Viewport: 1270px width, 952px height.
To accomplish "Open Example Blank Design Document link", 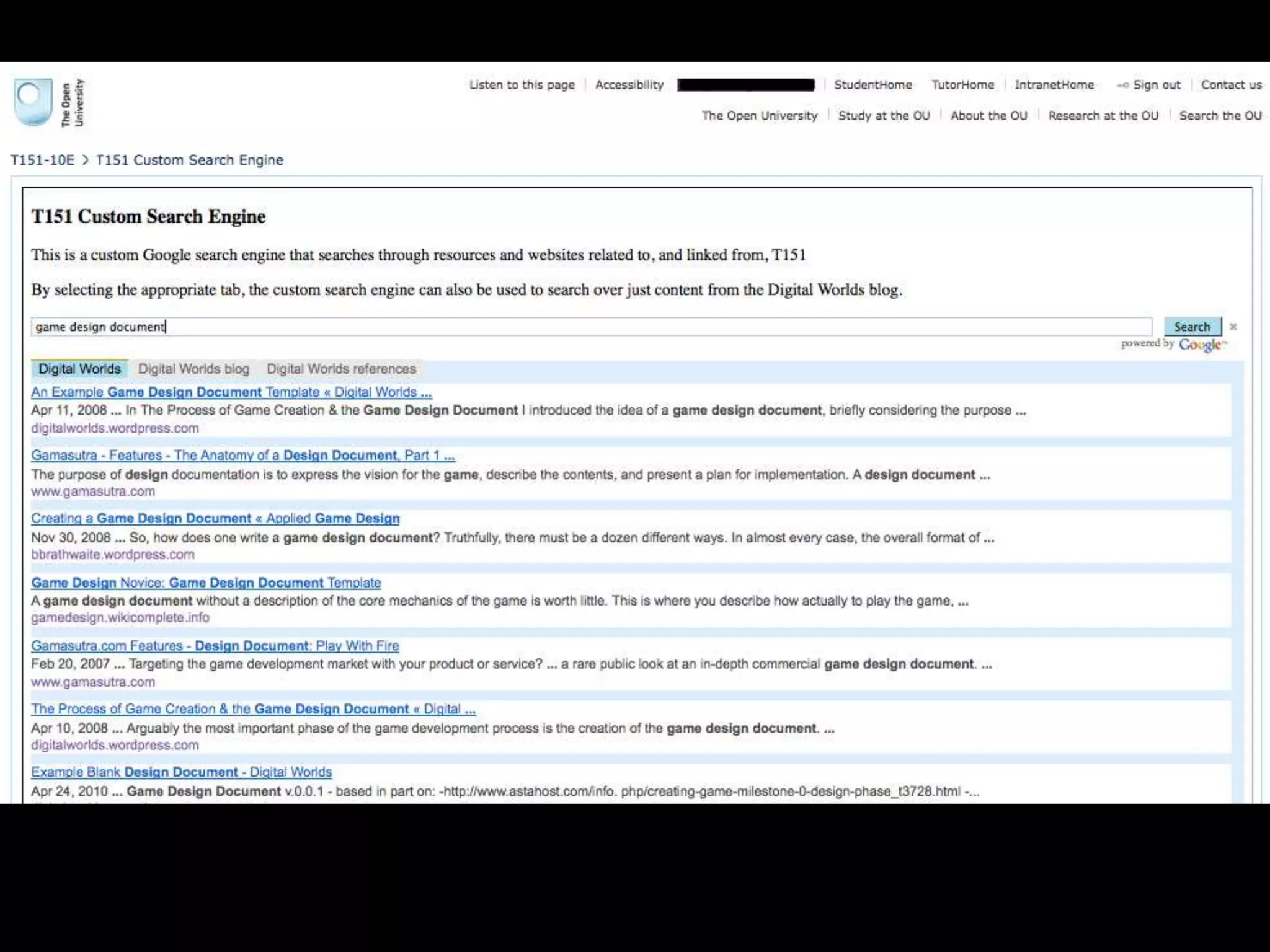I will point(181,772).
